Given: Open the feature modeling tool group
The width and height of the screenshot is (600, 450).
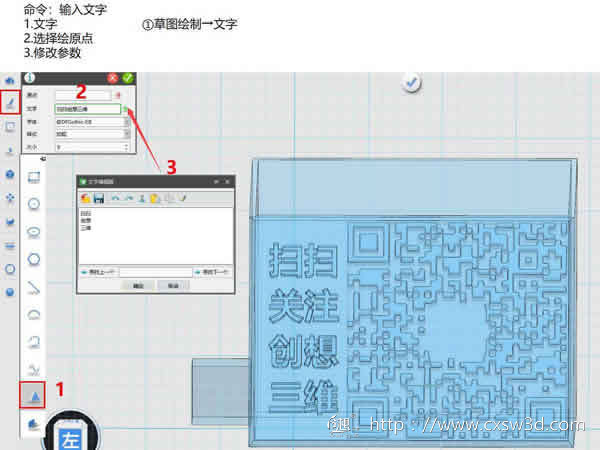Looking at the screenshot, I should 10,151.
